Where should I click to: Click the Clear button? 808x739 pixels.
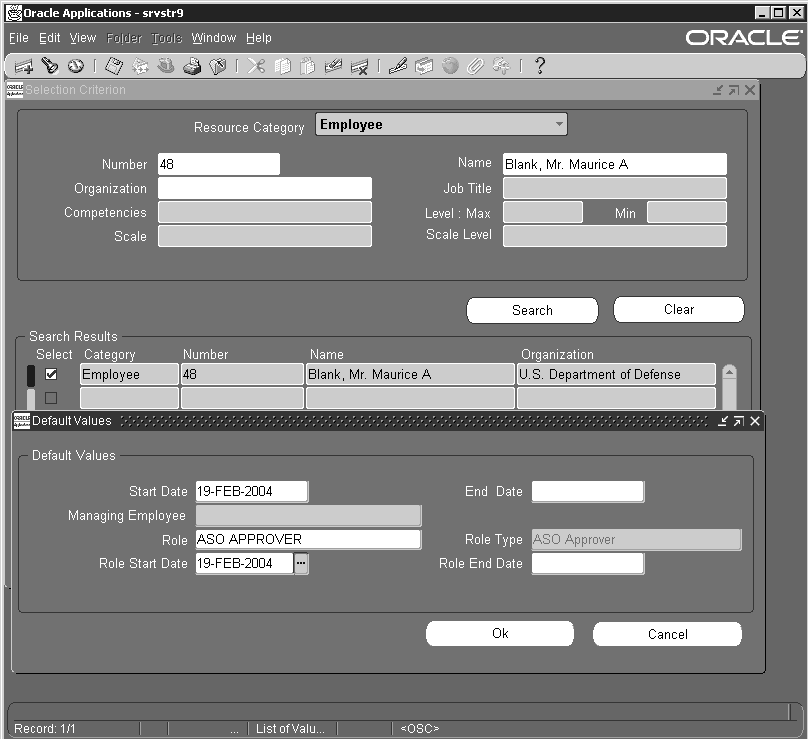[679, 309]
